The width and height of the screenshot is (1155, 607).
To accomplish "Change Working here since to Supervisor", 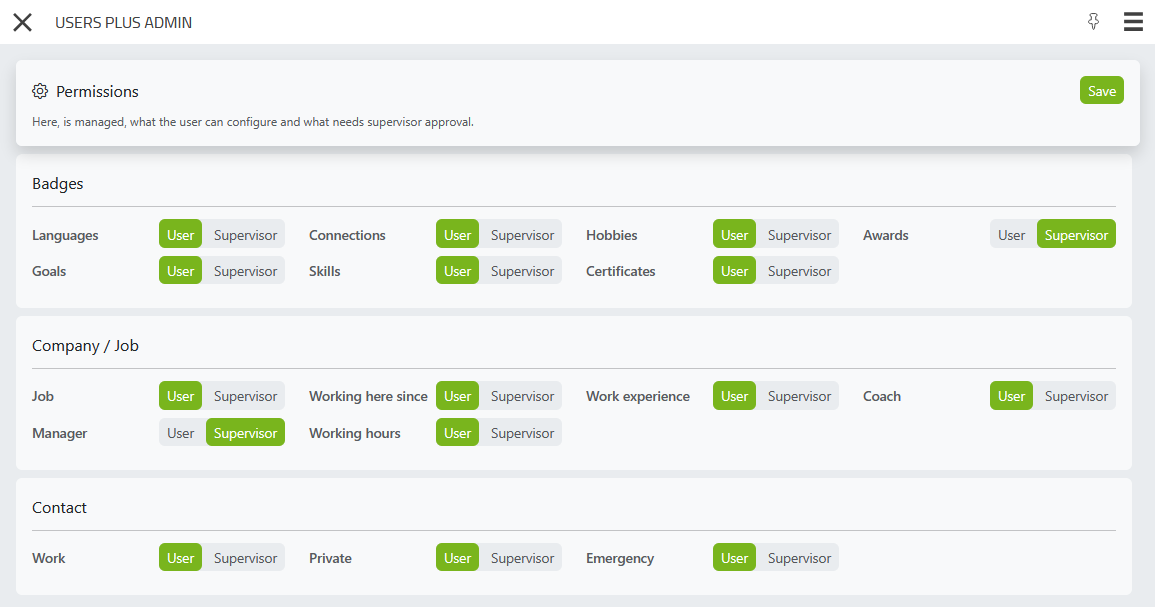I will tap(522, 396).
